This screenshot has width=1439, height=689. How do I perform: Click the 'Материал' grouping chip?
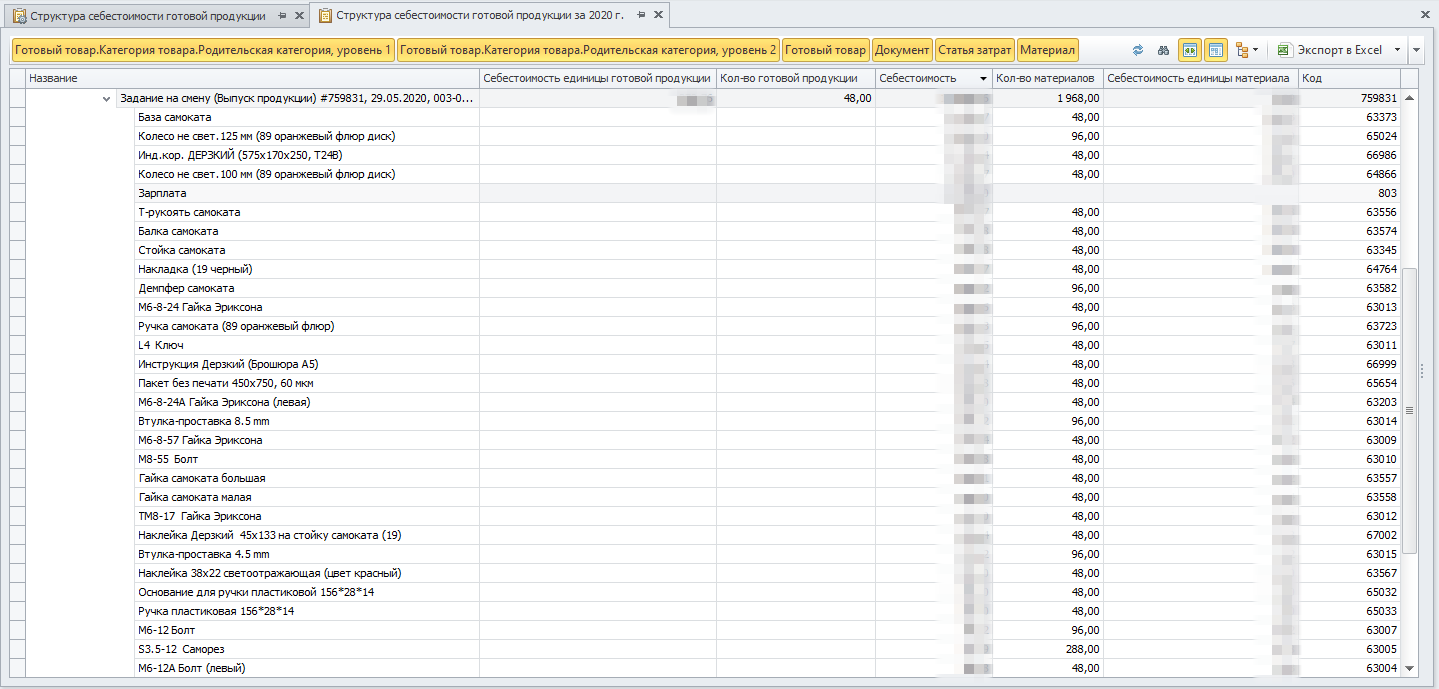pos(1047,50)
